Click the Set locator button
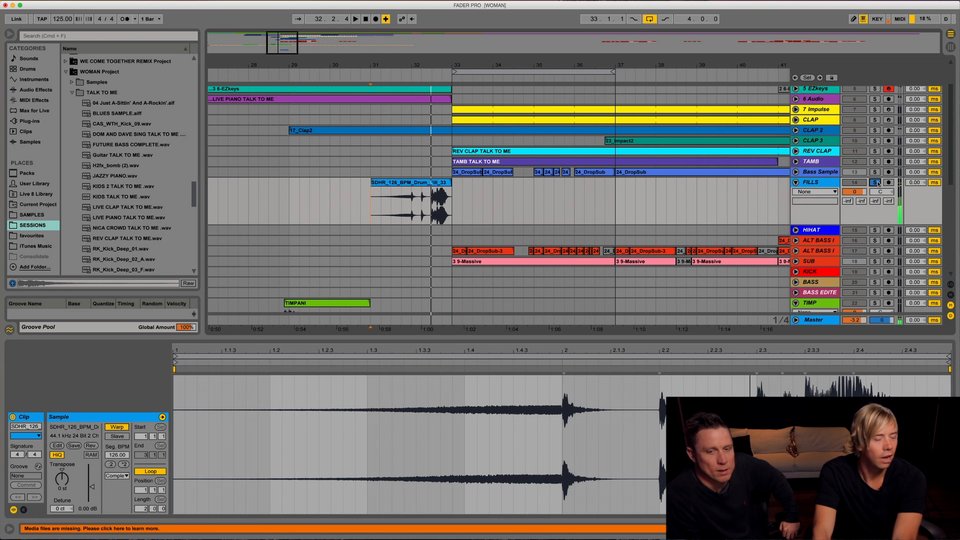The image size is (960, 540). (x=807, y=78)
